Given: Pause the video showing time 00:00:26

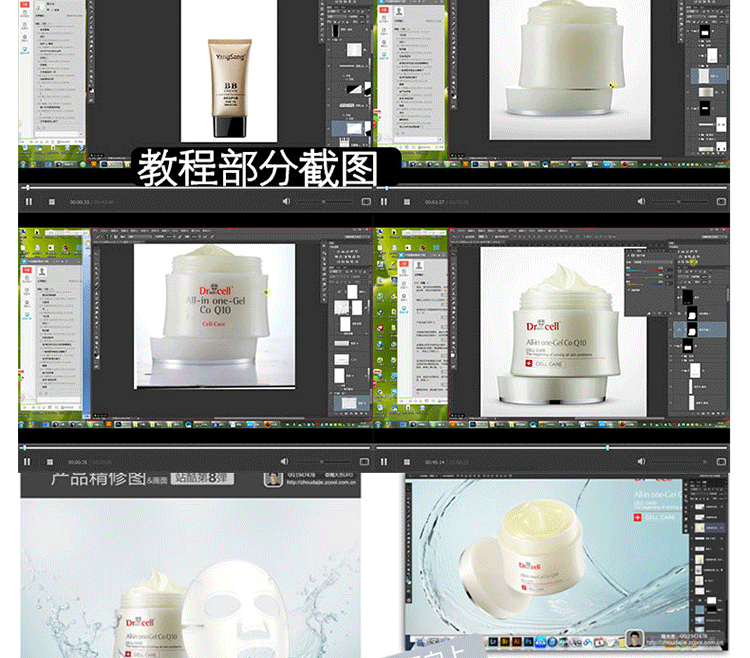Looking at the screenshot, I should pyautogui.click(x=27, y=461).
